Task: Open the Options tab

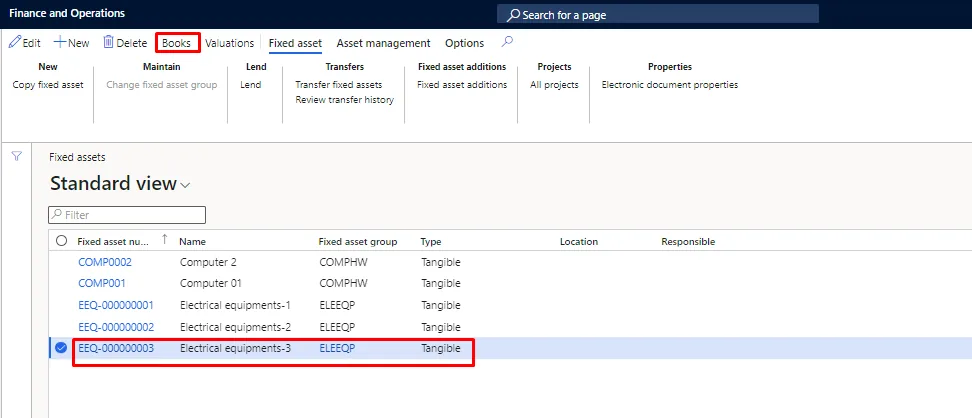Action: point(464,43)
